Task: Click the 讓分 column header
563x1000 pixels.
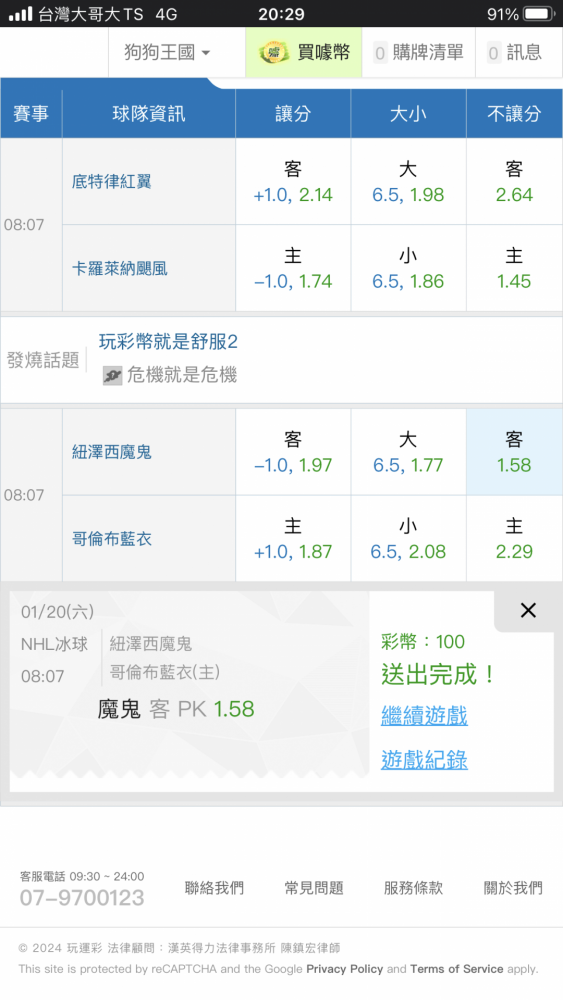Action: [x=293, y=114]
